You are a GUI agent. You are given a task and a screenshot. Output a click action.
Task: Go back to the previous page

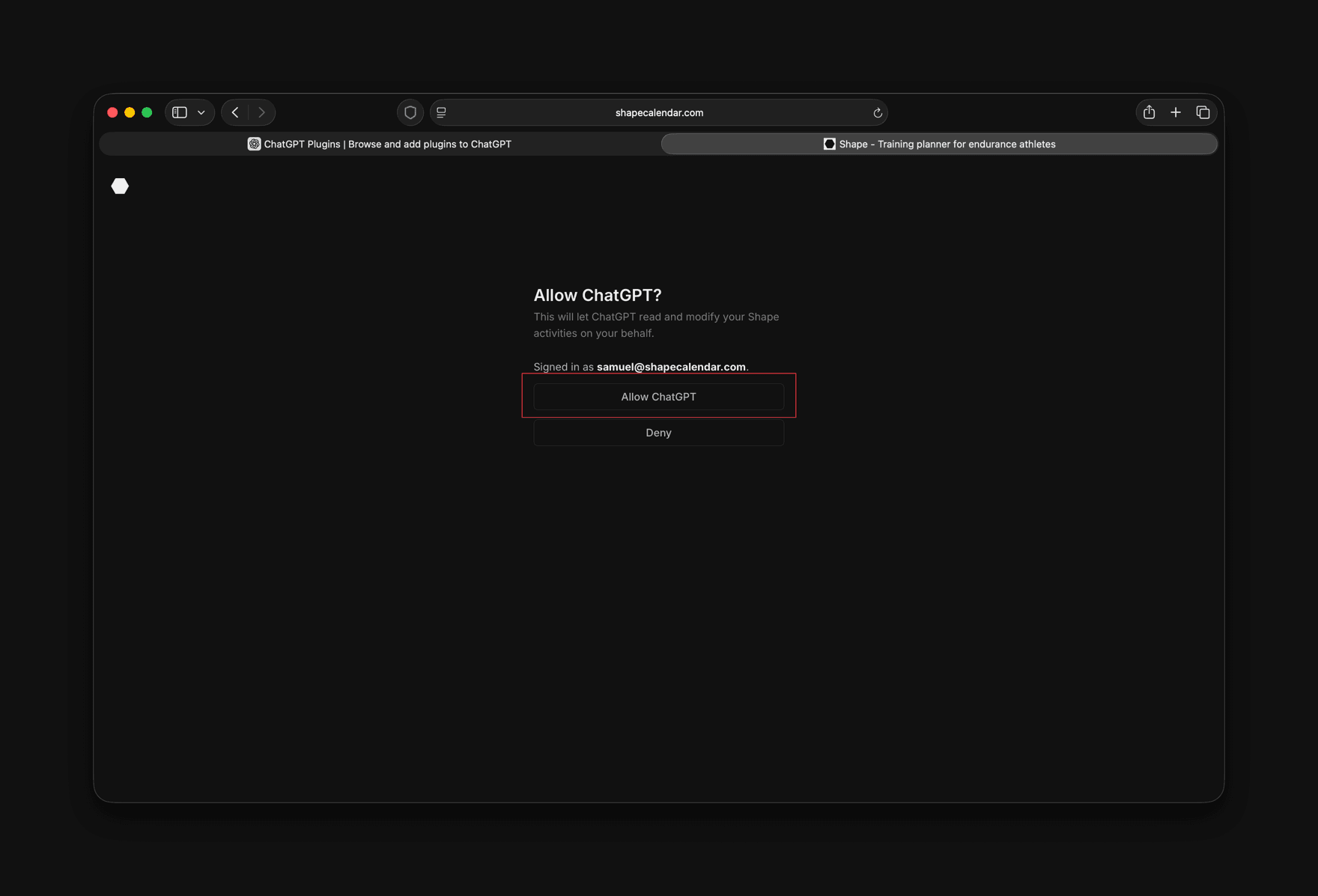[x=235, y=112]
